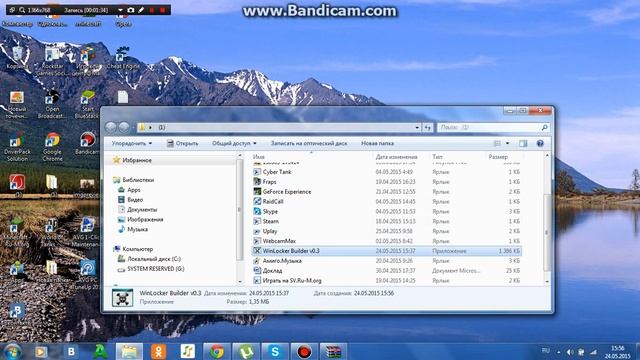Click the change view icon in Explorer toolbar

[x=497, y=143]
